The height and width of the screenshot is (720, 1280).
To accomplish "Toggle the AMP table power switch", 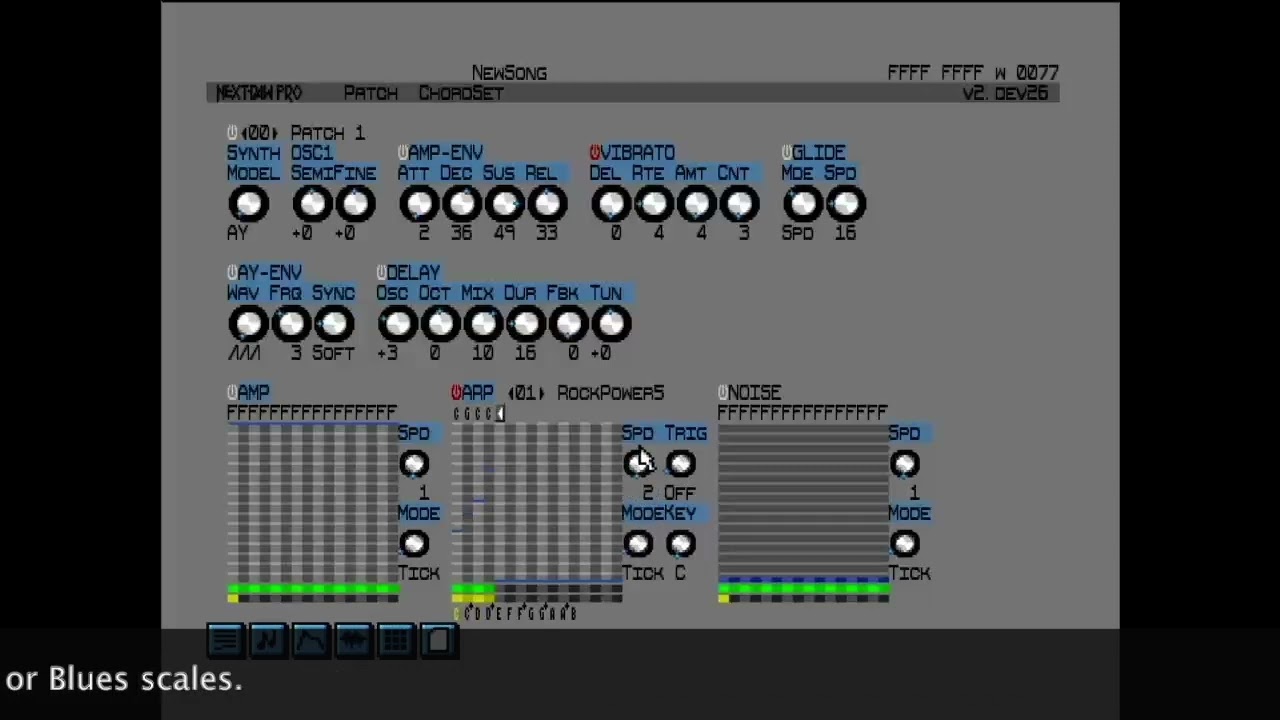I will pyautogui.click(x=232, y=393).
